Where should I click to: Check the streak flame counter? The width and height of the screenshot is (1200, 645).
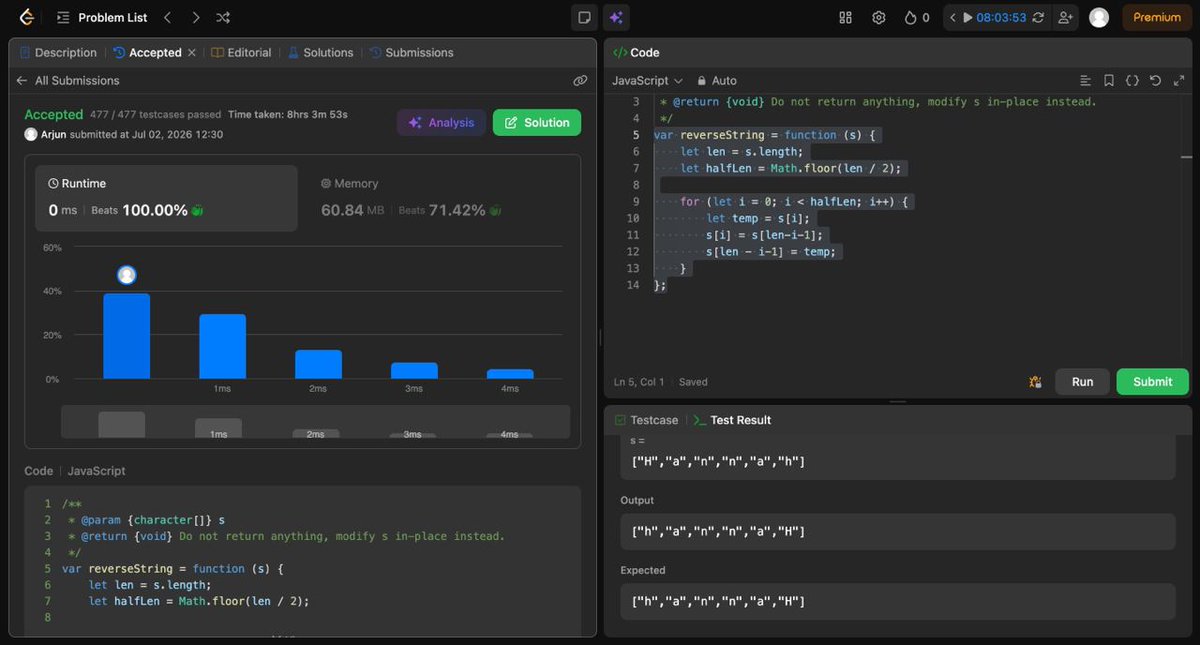[x=917, y=17]
